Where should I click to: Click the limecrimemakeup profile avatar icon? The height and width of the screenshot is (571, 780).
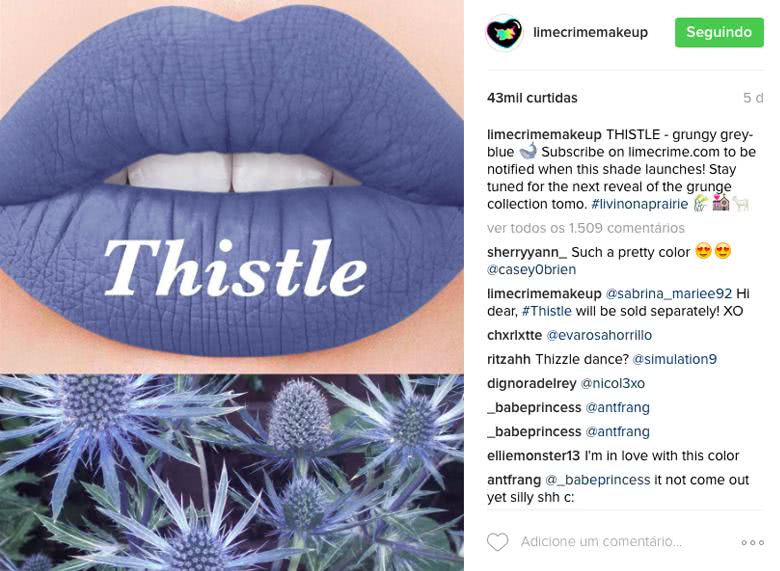click(x=504, y=33)
